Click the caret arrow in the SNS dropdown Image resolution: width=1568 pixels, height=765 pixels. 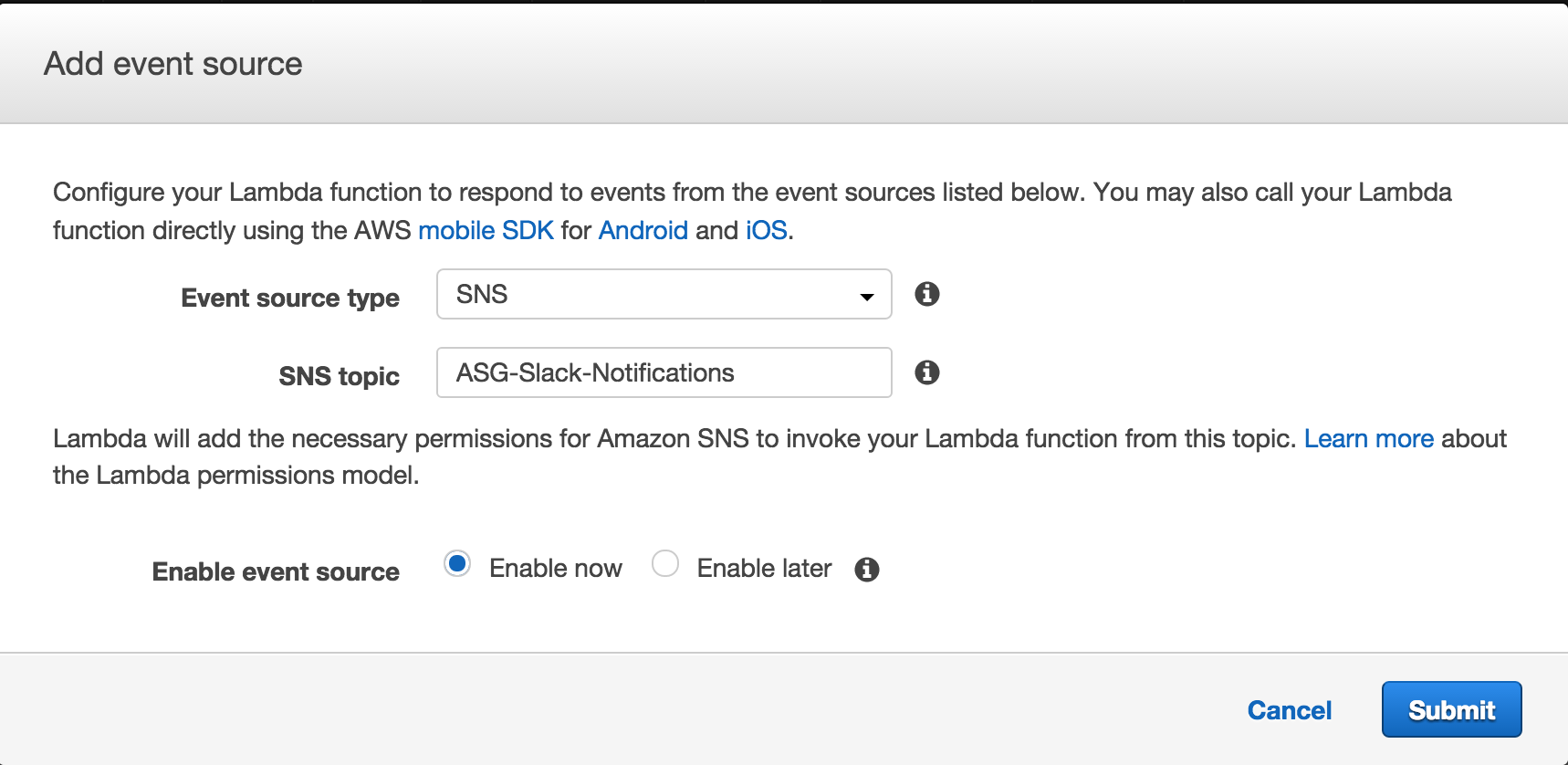[867, 297]
